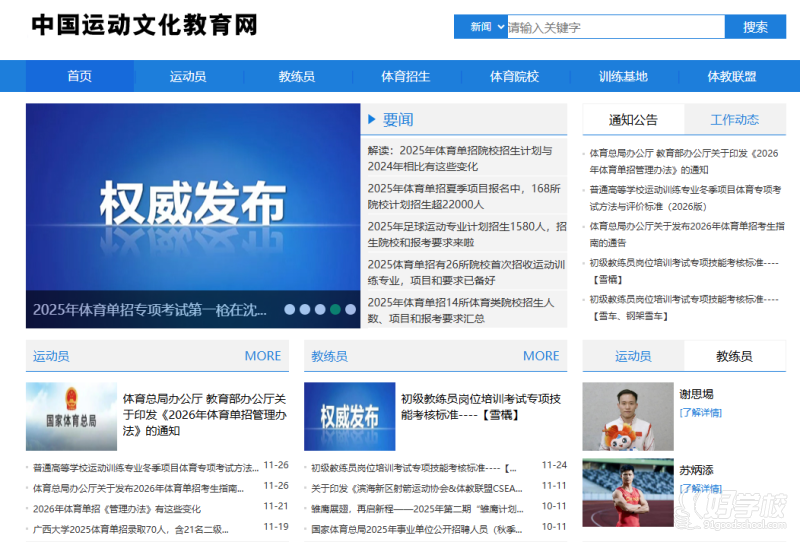Screen dimensions: 800x542
Task: Click the 中国运动文化教育网 site logo
Action: 145,26
